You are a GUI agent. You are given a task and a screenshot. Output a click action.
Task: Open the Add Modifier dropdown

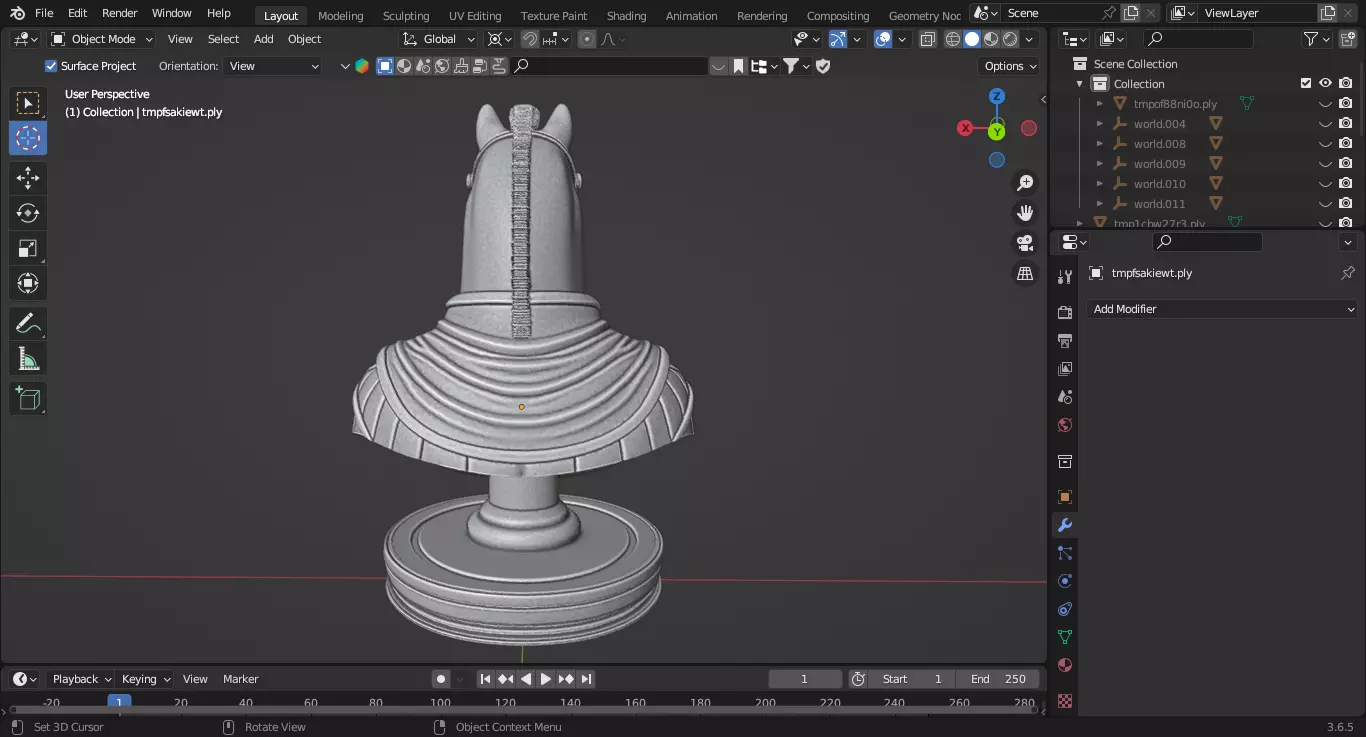(1222, 309)
